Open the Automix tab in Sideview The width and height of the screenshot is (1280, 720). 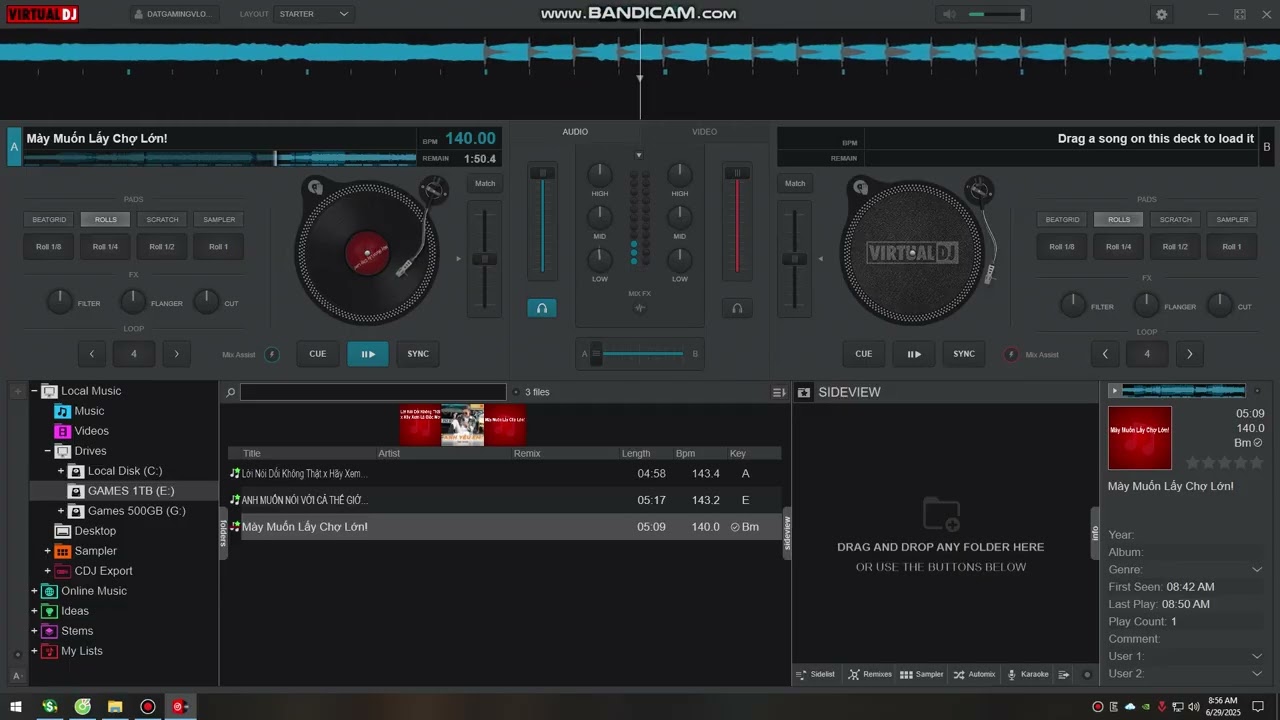point(974,675)
